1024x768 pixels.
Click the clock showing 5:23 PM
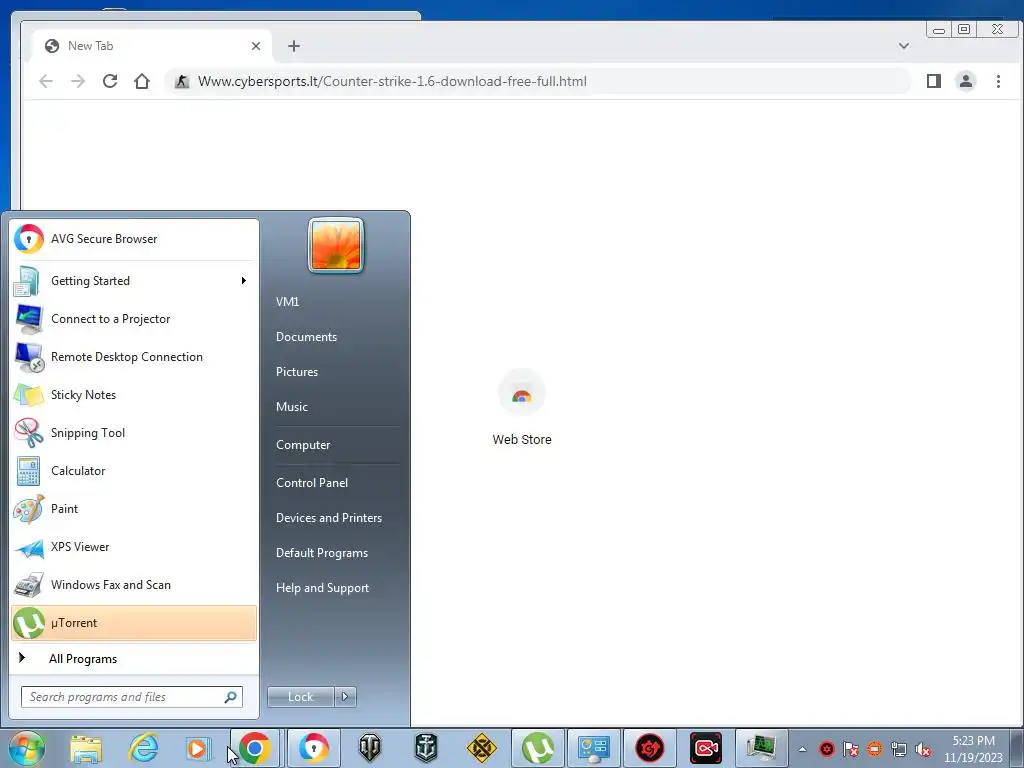pos(973,749)
